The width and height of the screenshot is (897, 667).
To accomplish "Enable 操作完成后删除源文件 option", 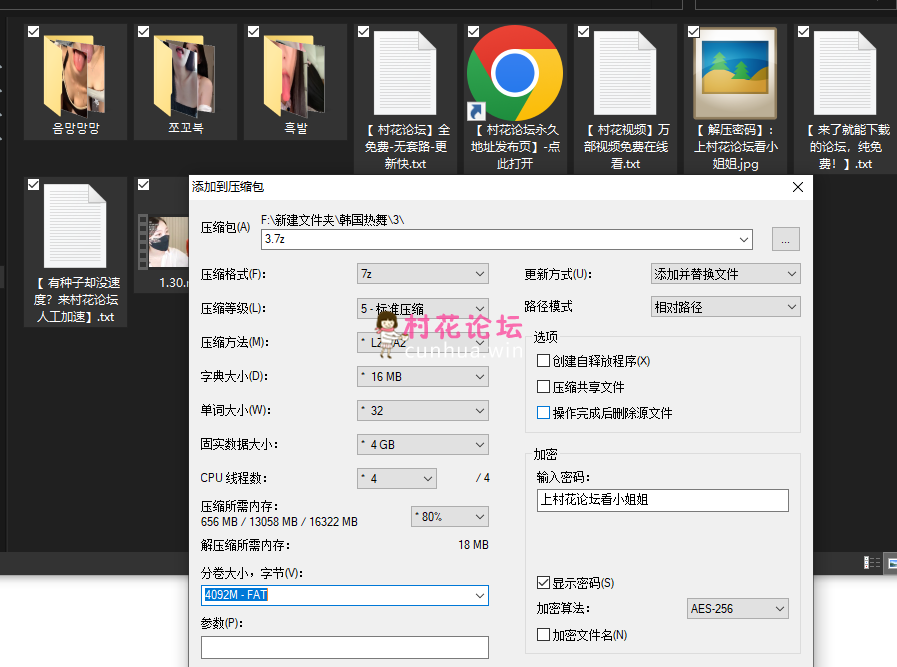I will click(544, 413).
